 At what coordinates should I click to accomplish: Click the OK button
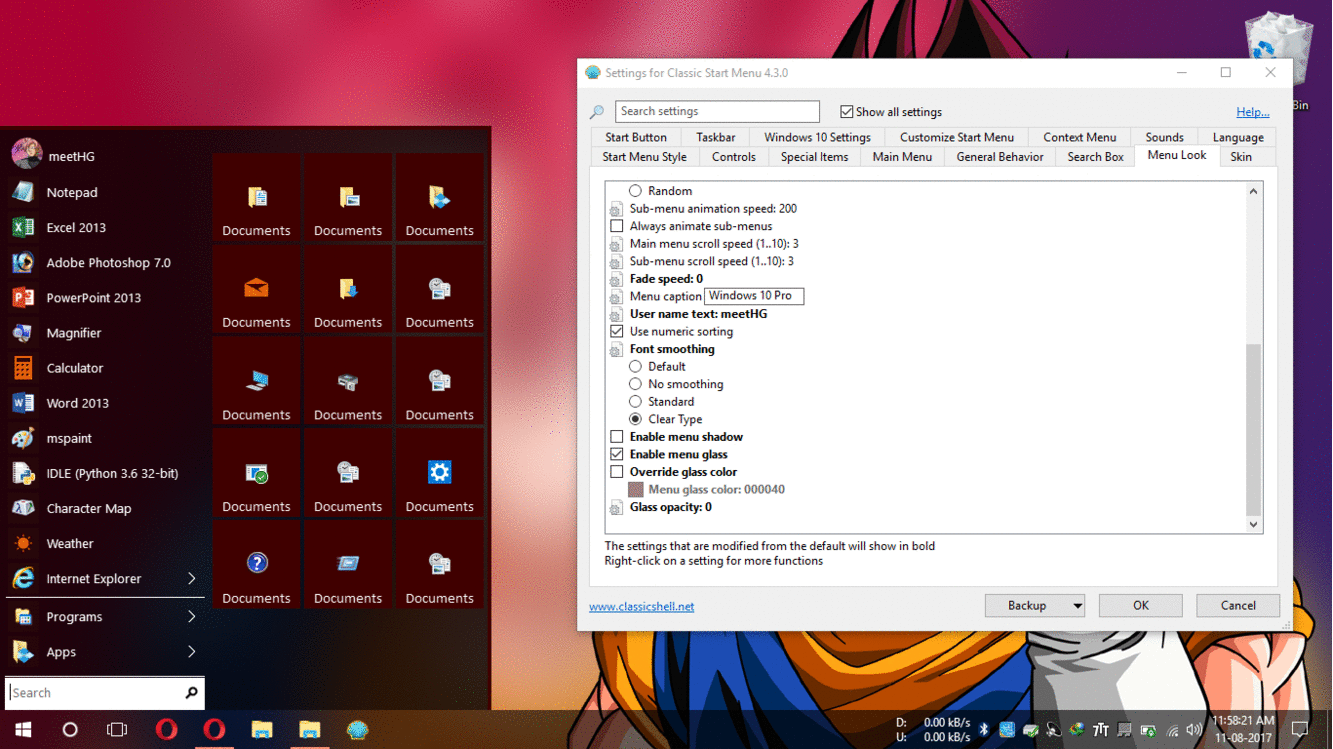[1140, 606]
